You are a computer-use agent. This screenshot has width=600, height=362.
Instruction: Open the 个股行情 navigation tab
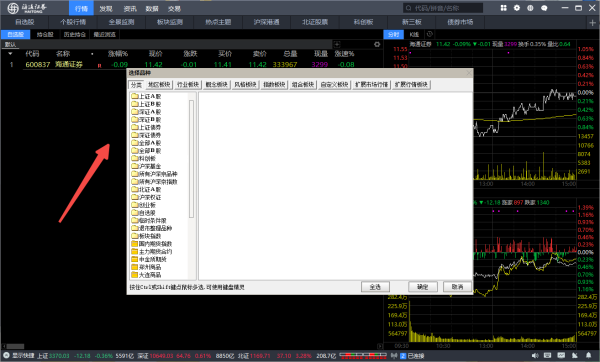[x=73, y=22]
